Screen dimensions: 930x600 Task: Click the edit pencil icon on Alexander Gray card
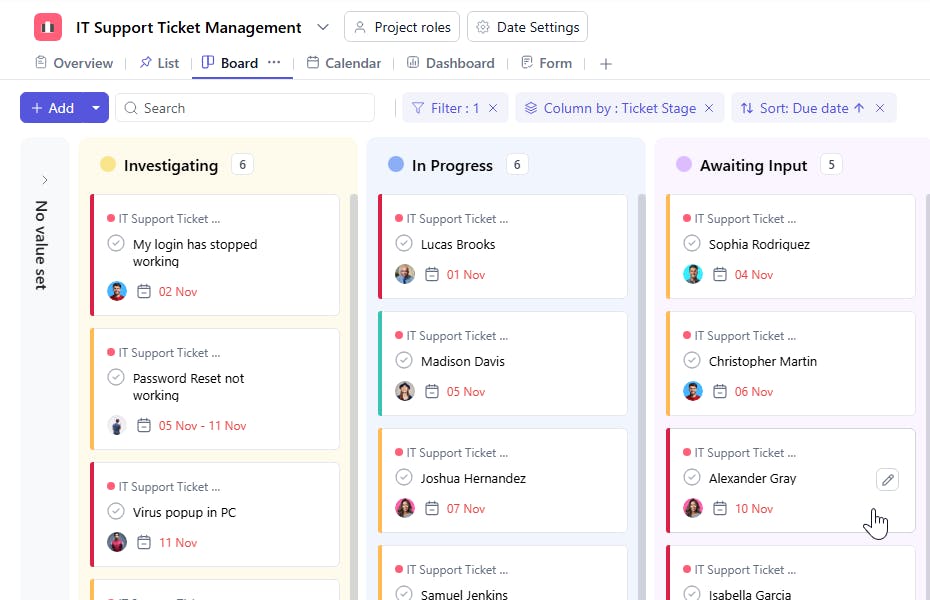[x=887, y=480]
